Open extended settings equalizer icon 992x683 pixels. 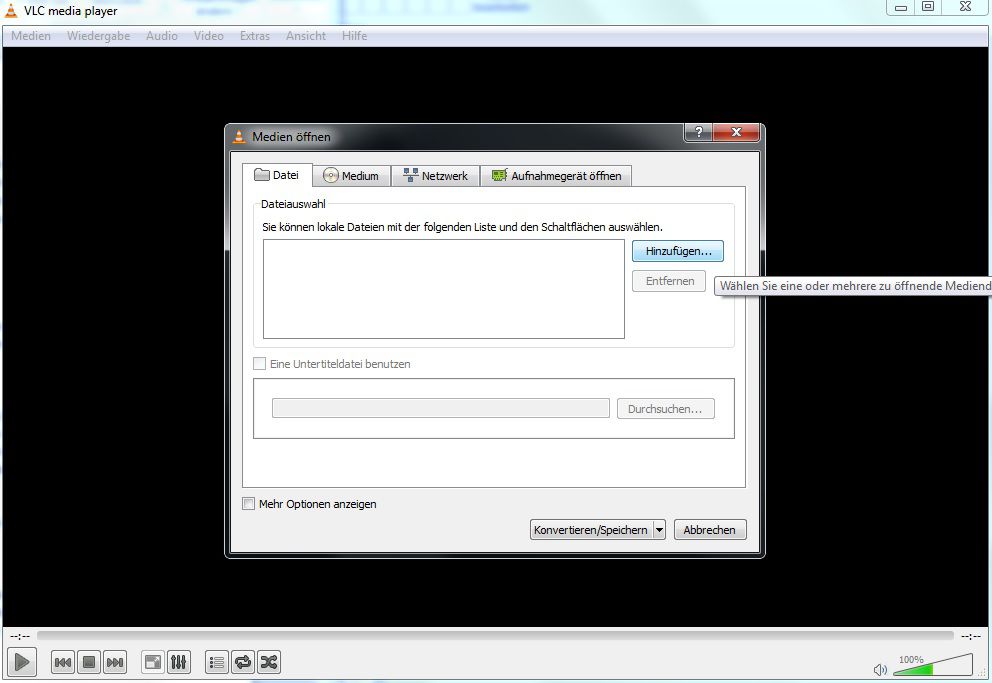click(x=178, y=661)
